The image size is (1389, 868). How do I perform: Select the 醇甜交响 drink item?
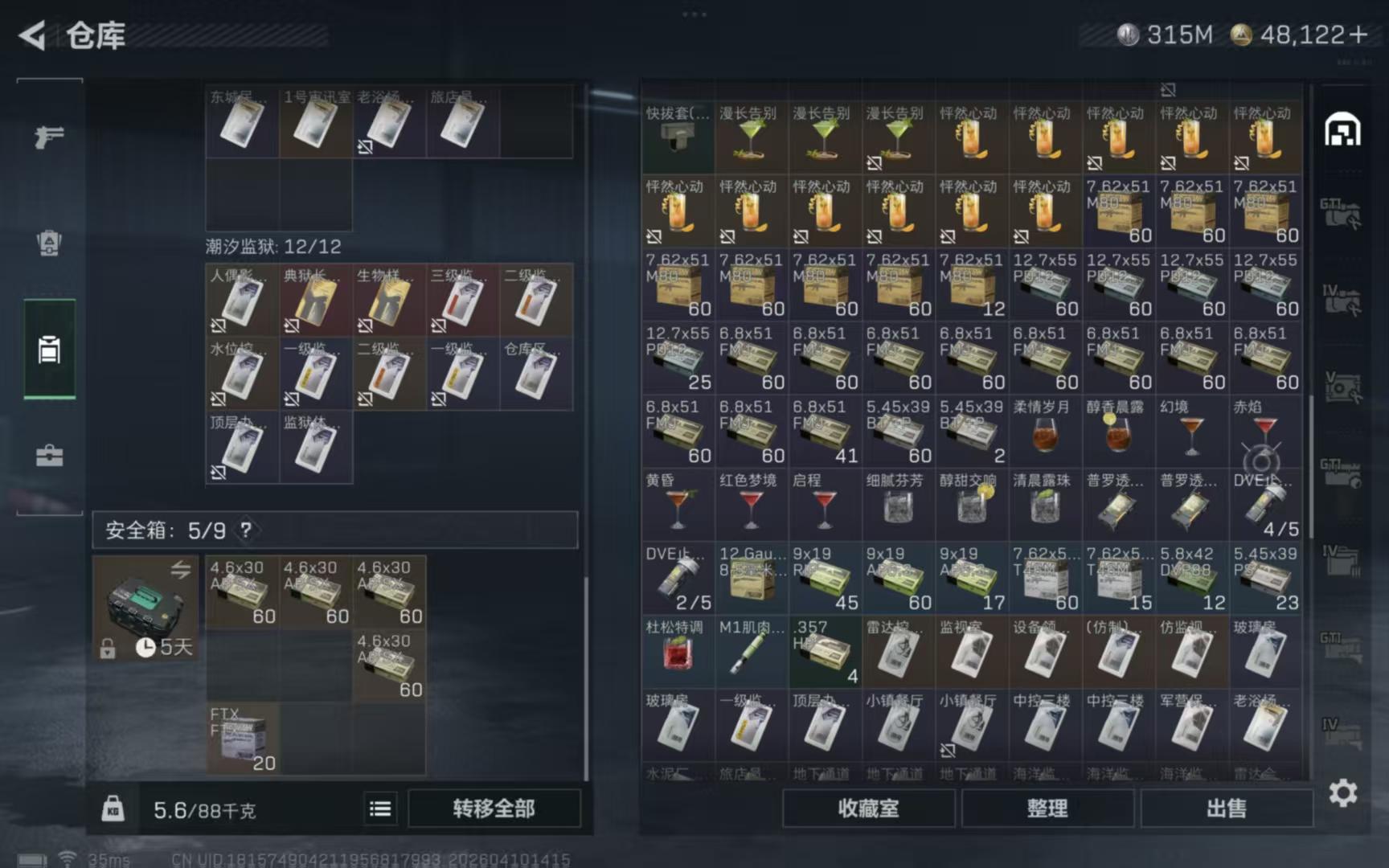(x=972, y=505)
